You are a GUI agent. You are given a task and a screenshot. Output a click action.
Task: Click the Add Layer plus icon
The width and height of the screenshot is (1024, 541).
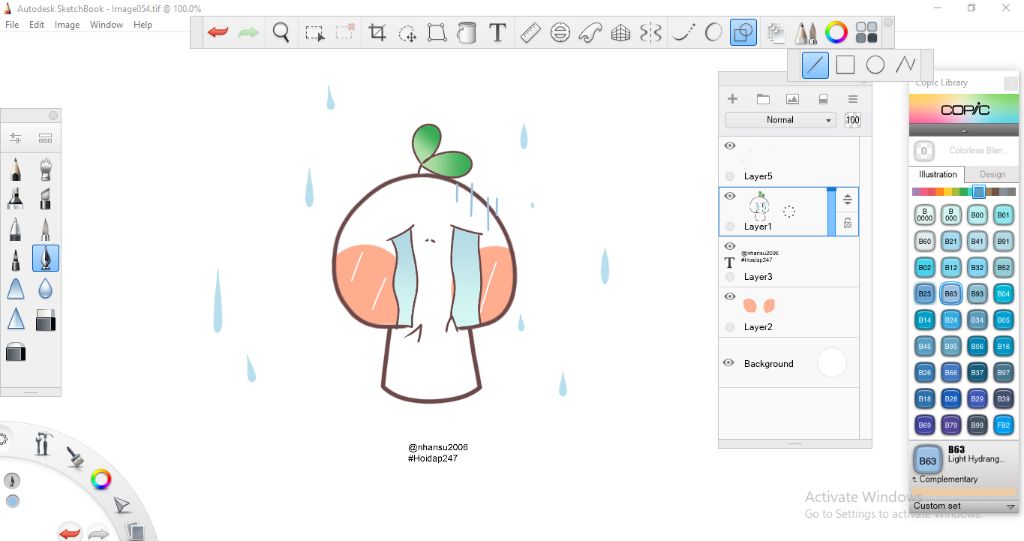pyautogui.click(x=732, y=99)
